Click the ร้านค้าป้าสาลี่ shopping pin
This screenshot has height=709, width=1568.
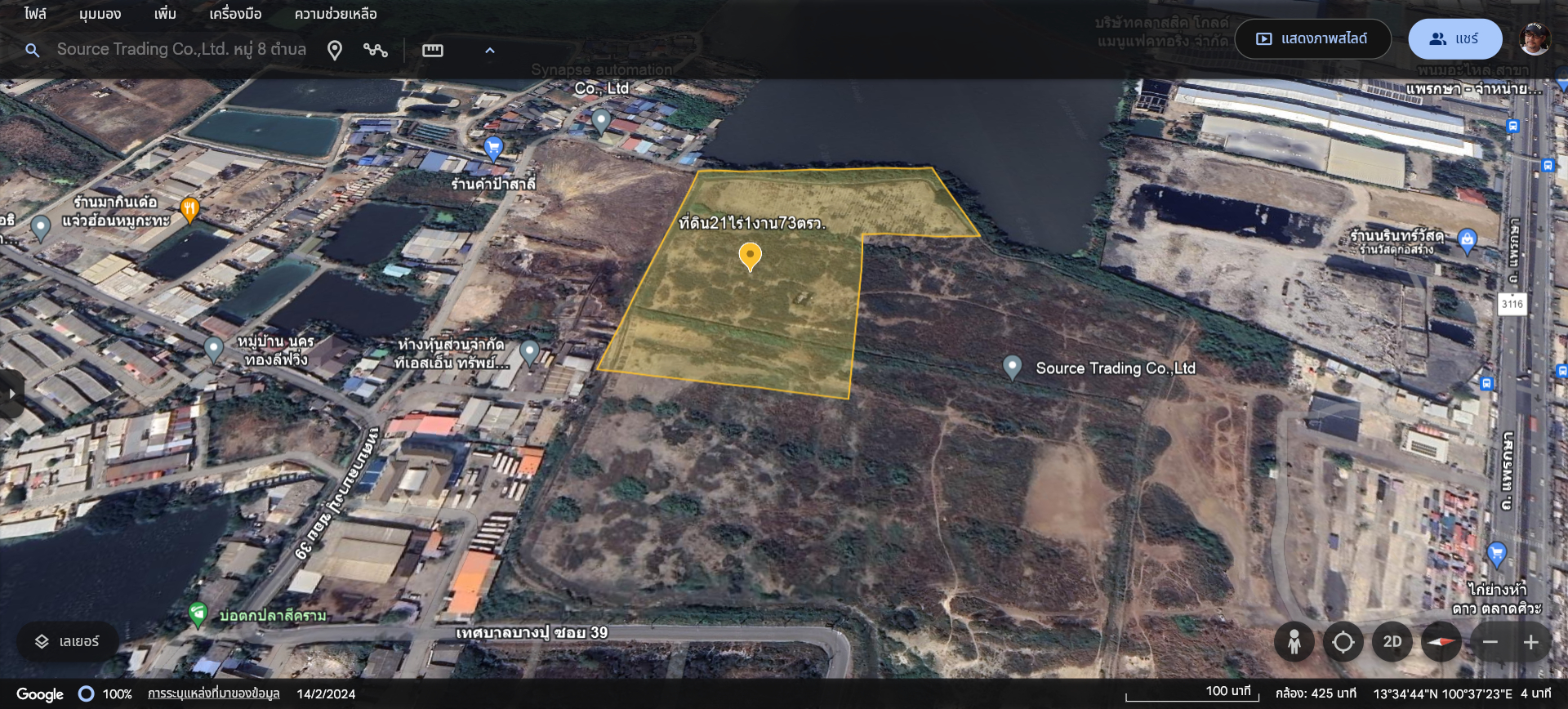(493, 149)
